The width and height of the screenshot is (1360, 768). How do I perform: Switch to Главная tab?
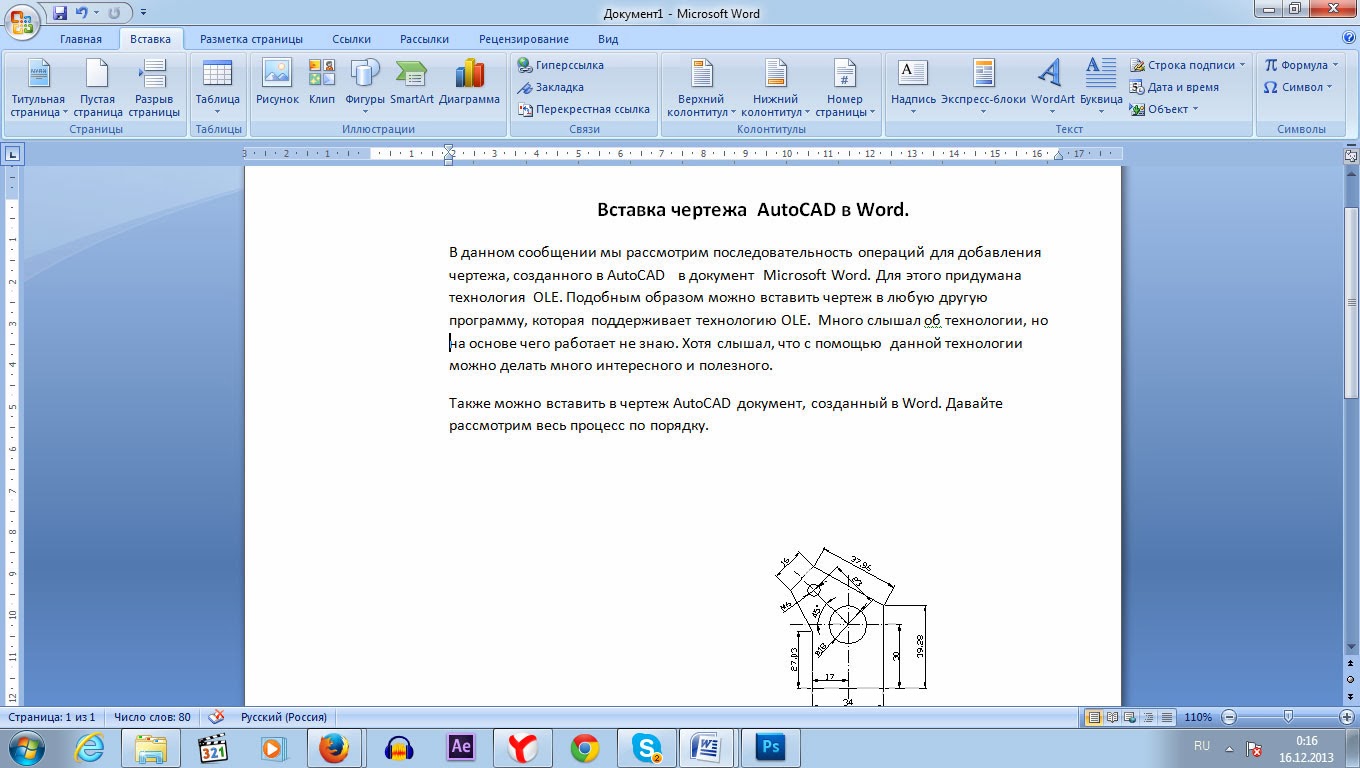[81, 39]
